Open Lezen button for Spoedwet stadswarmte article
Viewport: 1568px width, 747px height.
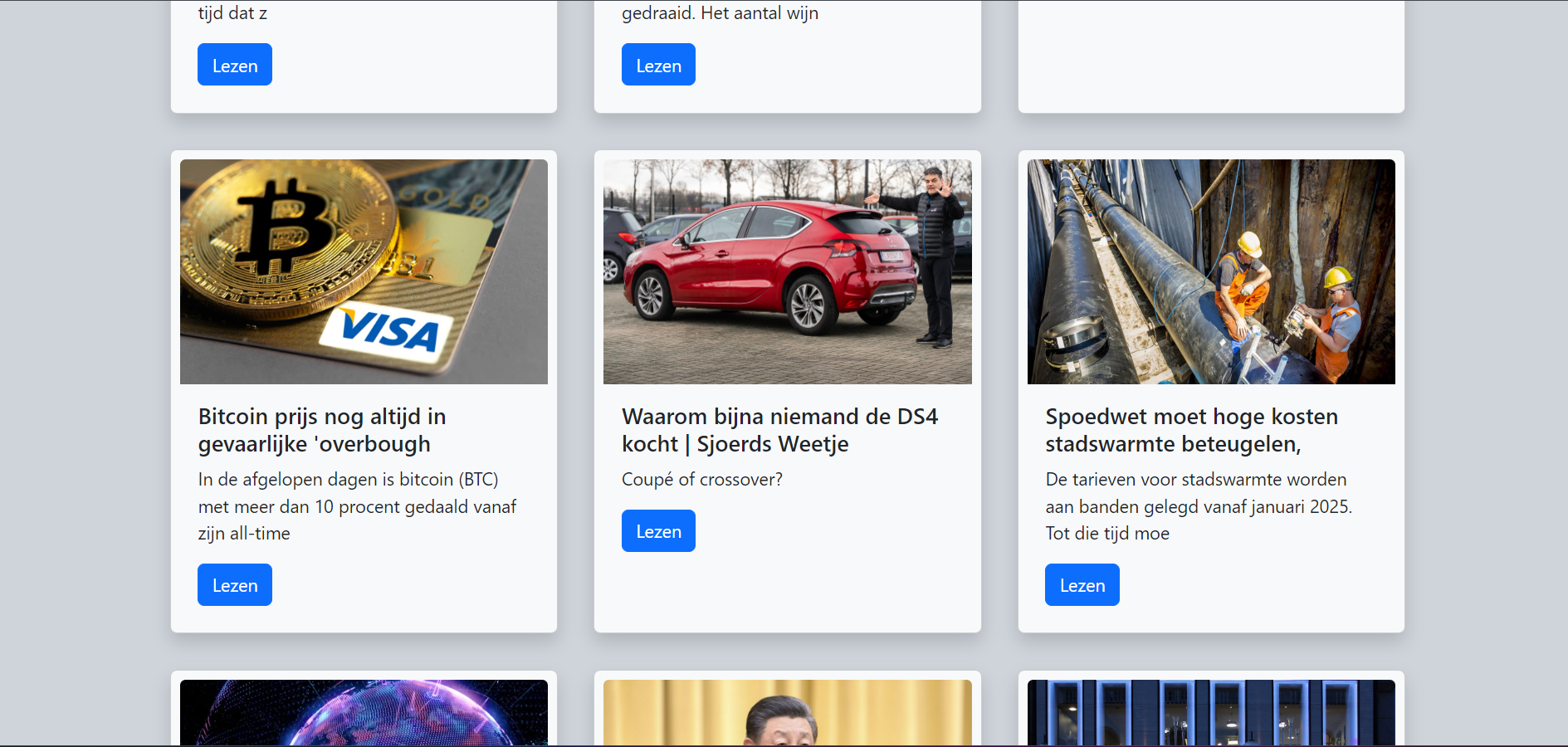[1082, 584]
